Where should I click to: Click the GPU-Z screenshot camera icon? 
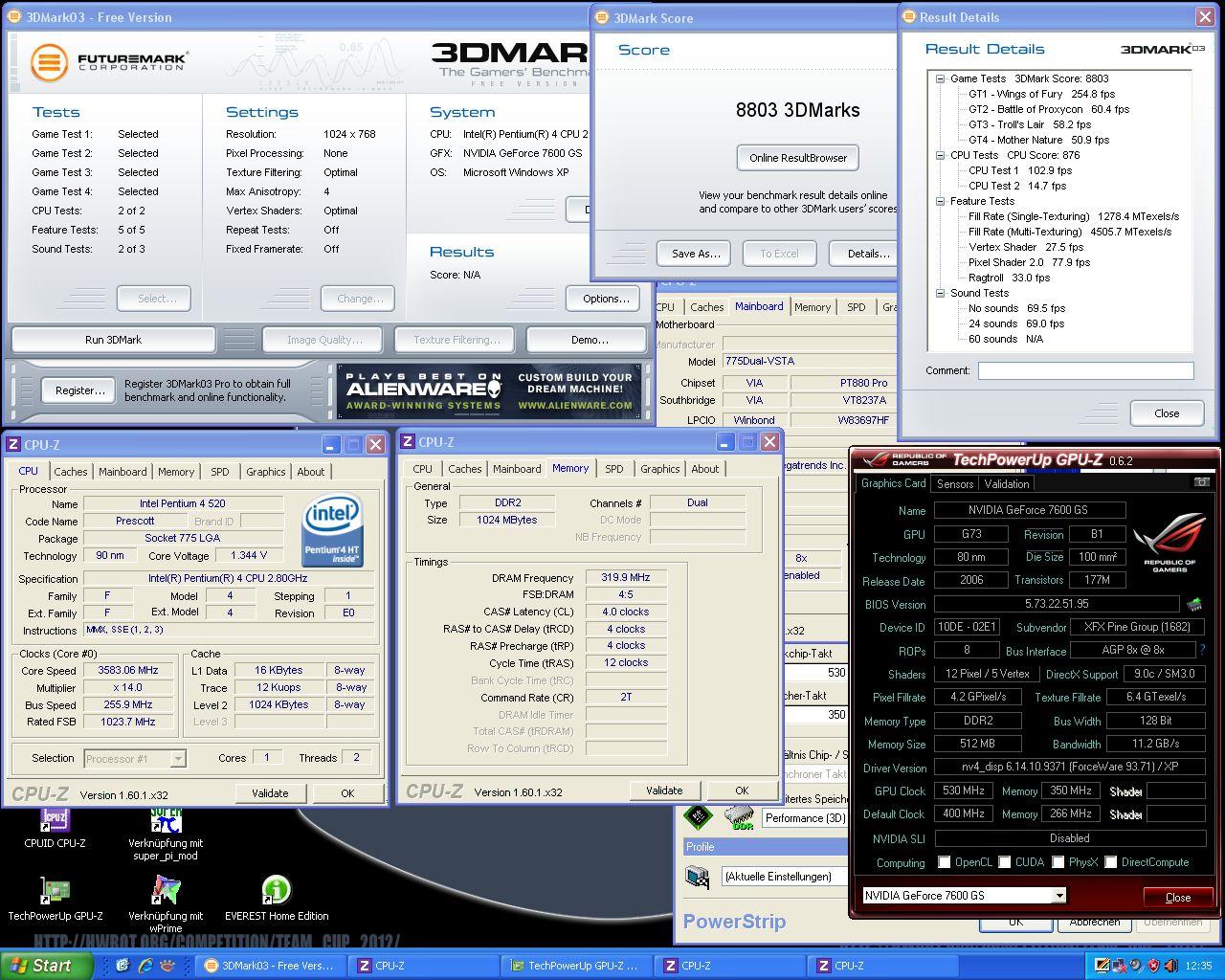pyautogui.click(x=1201, y=482)
